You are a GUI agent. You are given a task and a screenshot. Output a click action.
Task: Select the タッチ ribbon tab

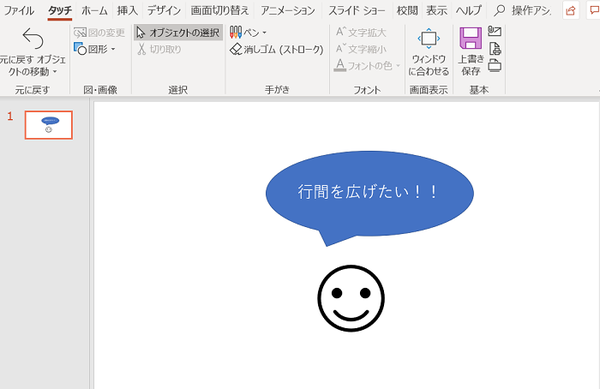tap(60, 11)
